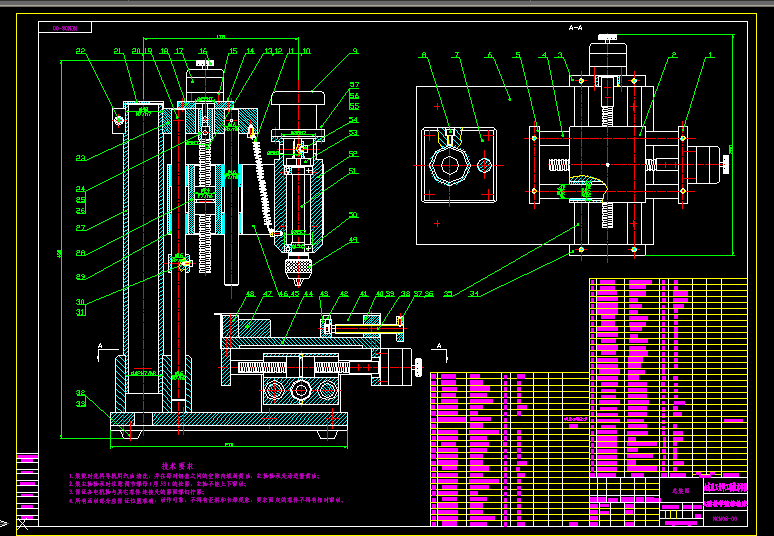
Task: Select part number label 17
Action: coord(179,51)
